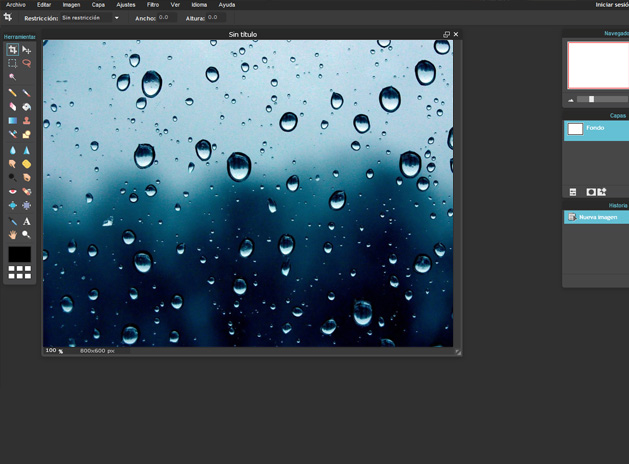
Task: Select the Paint Bucket tool
Action: pos(26,107)
